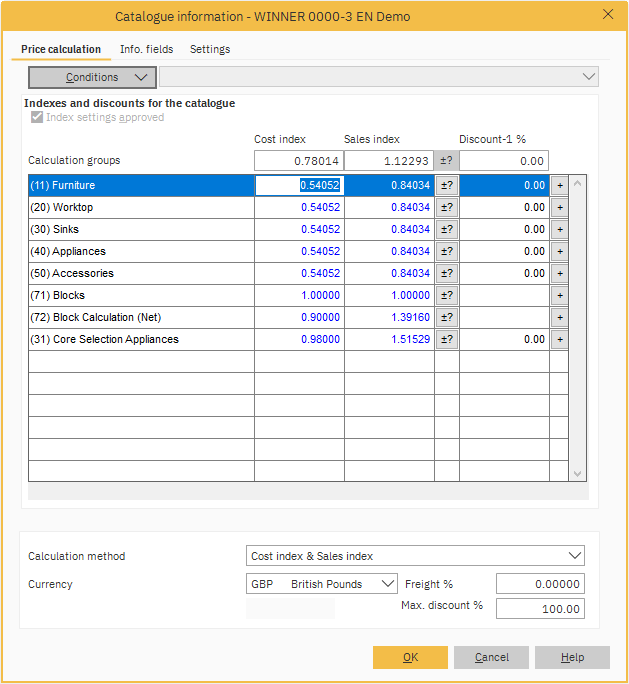Click the plus button in Block Calculation (Net) row
The width and height of the screenshot is (629, 684).
[x=560, y=318]
